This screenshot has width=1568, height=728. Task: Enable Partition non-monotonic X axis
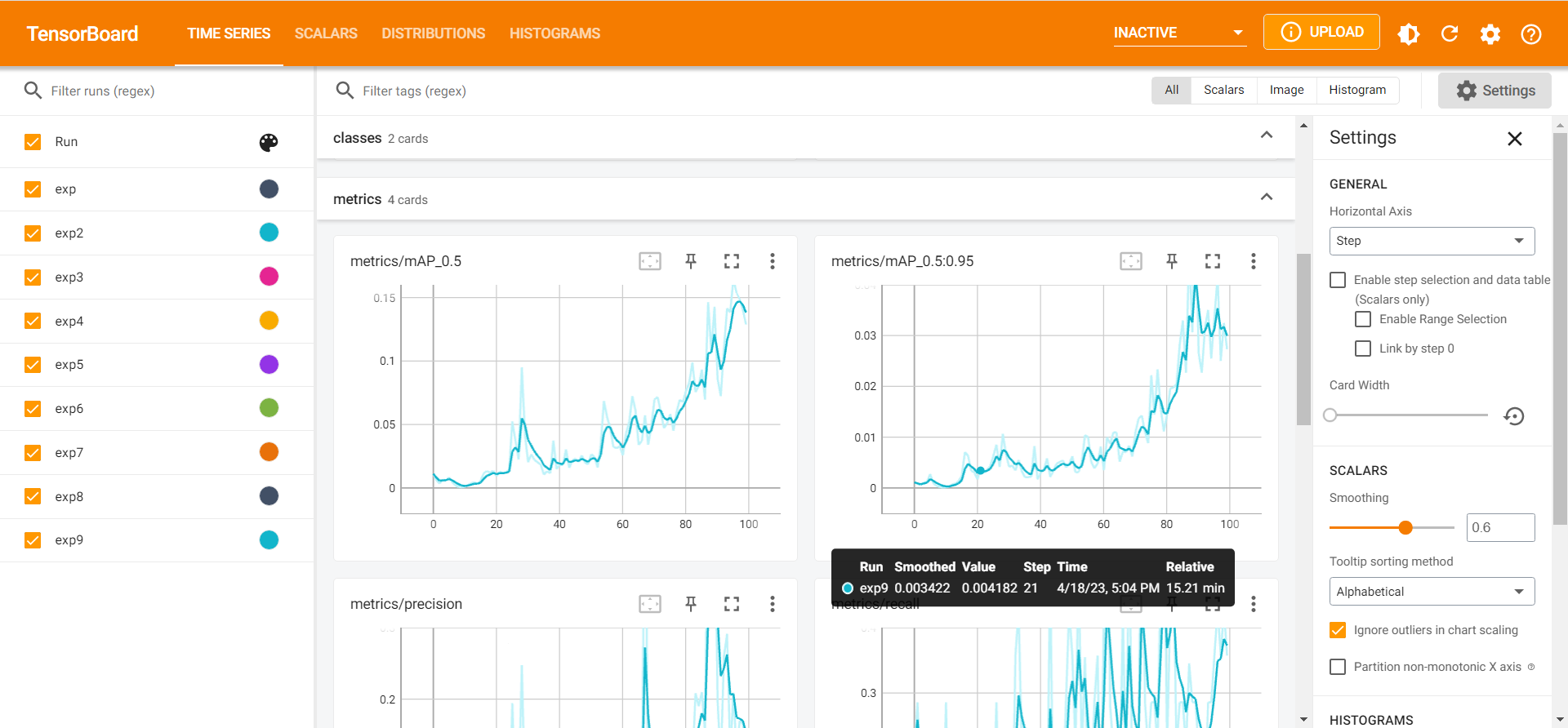pyautogui.click(x=1338, y=667)
